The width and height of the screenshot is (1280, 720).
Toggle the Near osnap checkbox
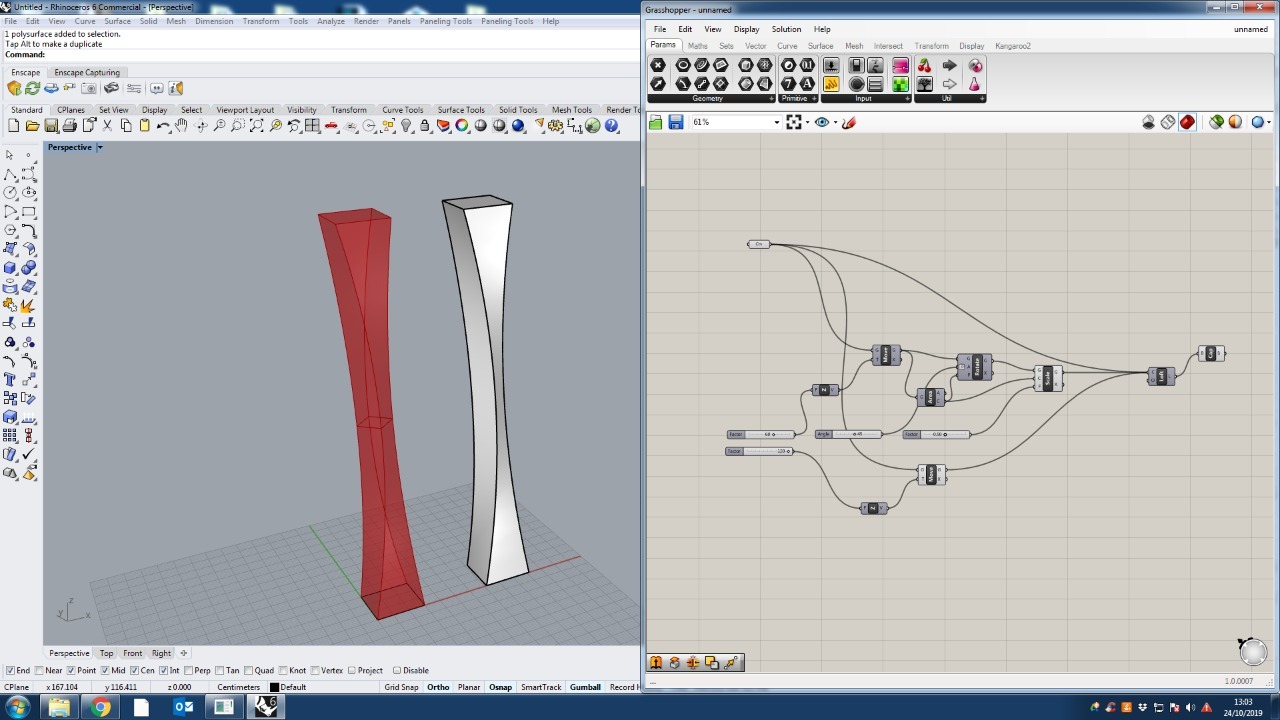tap(39, 671)
